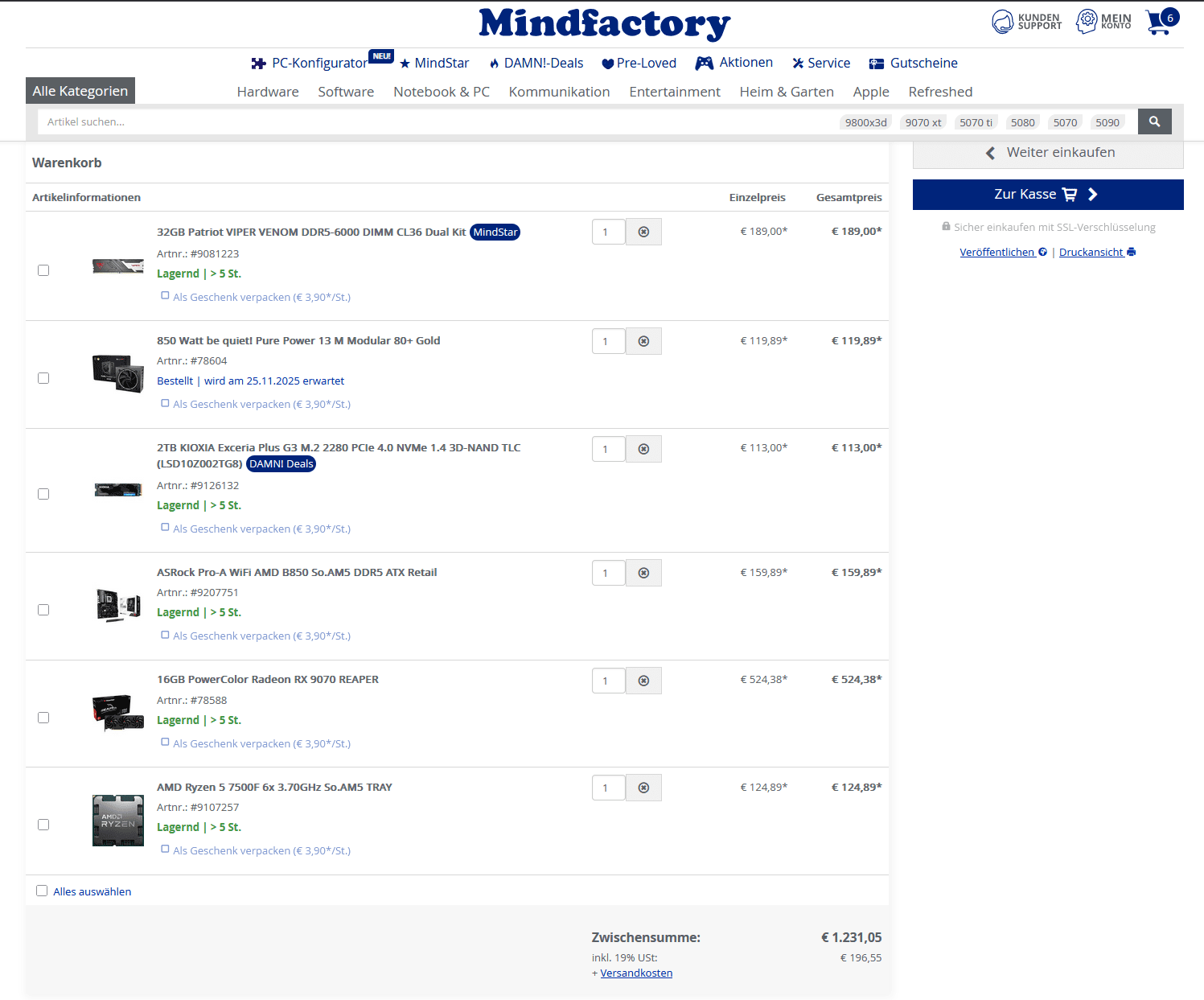Image resolution: width=1204 pixels, height=1000 pixels.
Task: Open the 32GB Patriot VIPER VENOM product link
Action: pos(311,232)
